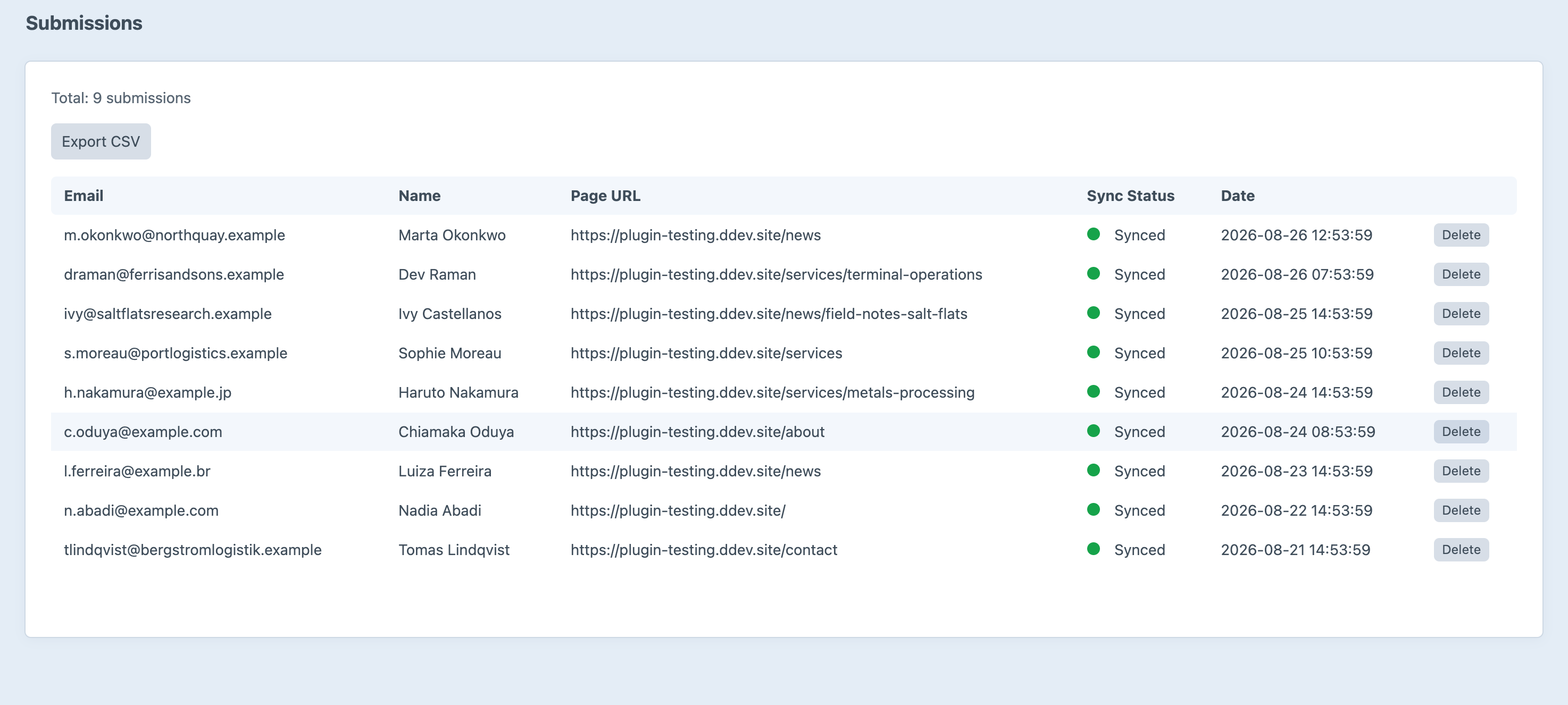Click email tlindqvist@bergstromlogistik.example
This screenshot has height=705, width=1568.
193,550
